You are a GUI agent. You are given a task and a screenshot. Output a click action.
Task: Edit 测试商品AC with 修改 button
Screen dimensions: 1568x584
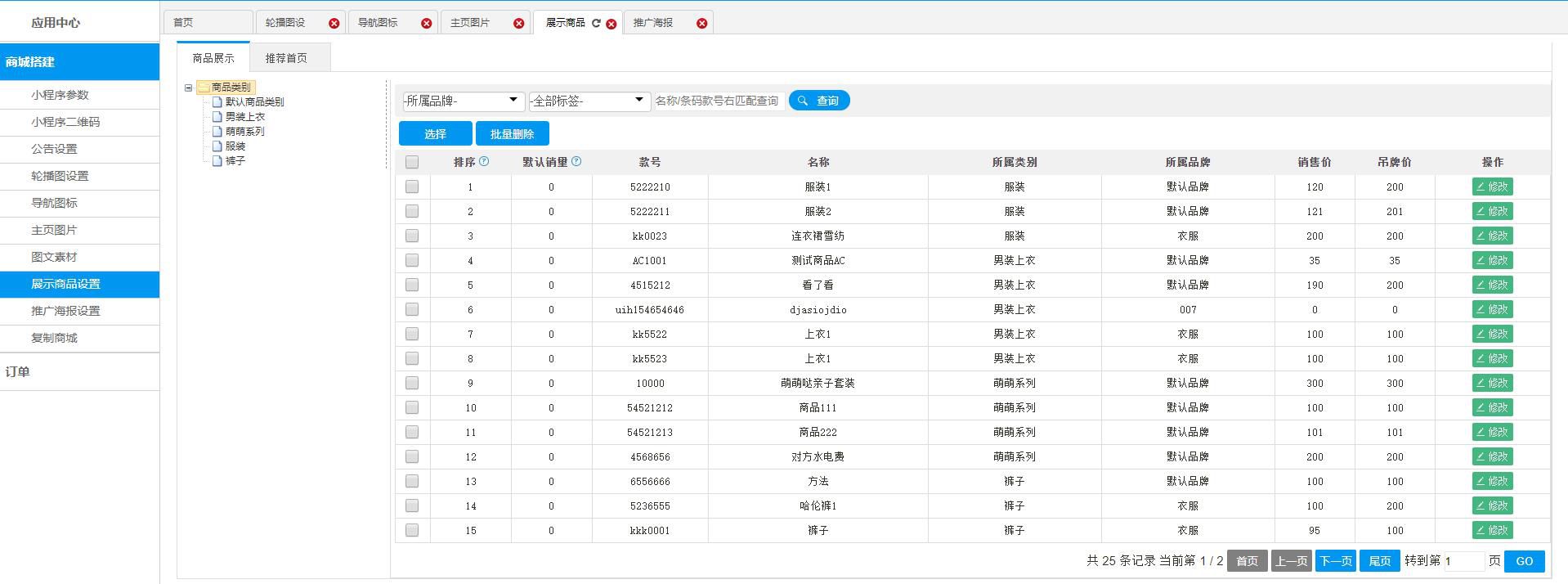click(1492, 260)
